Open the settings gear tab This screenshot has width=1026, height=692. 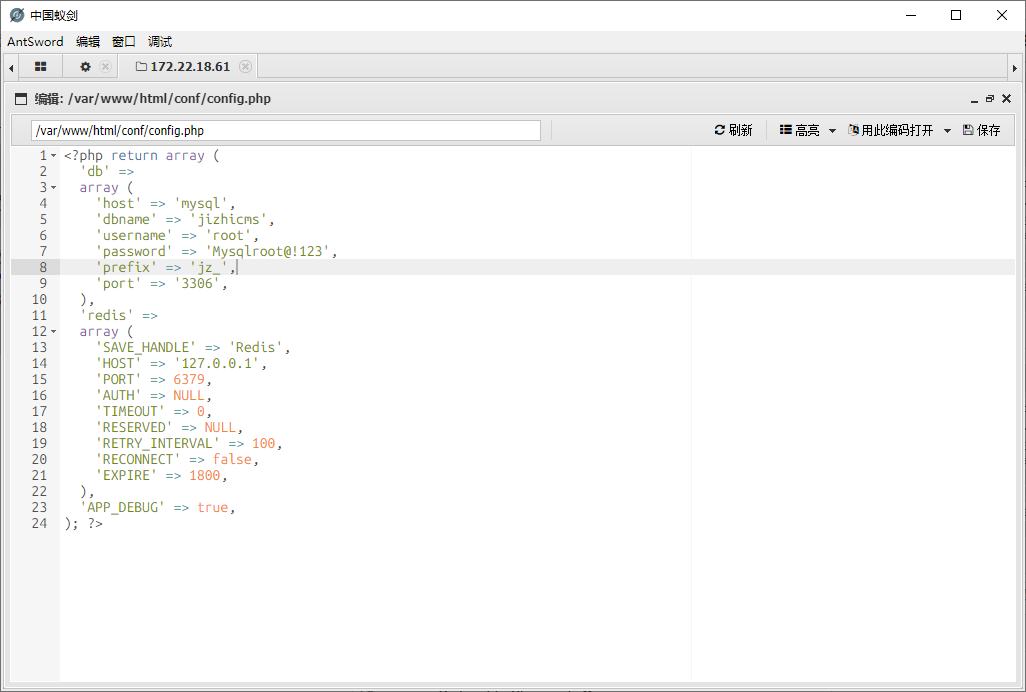(85, 67)
